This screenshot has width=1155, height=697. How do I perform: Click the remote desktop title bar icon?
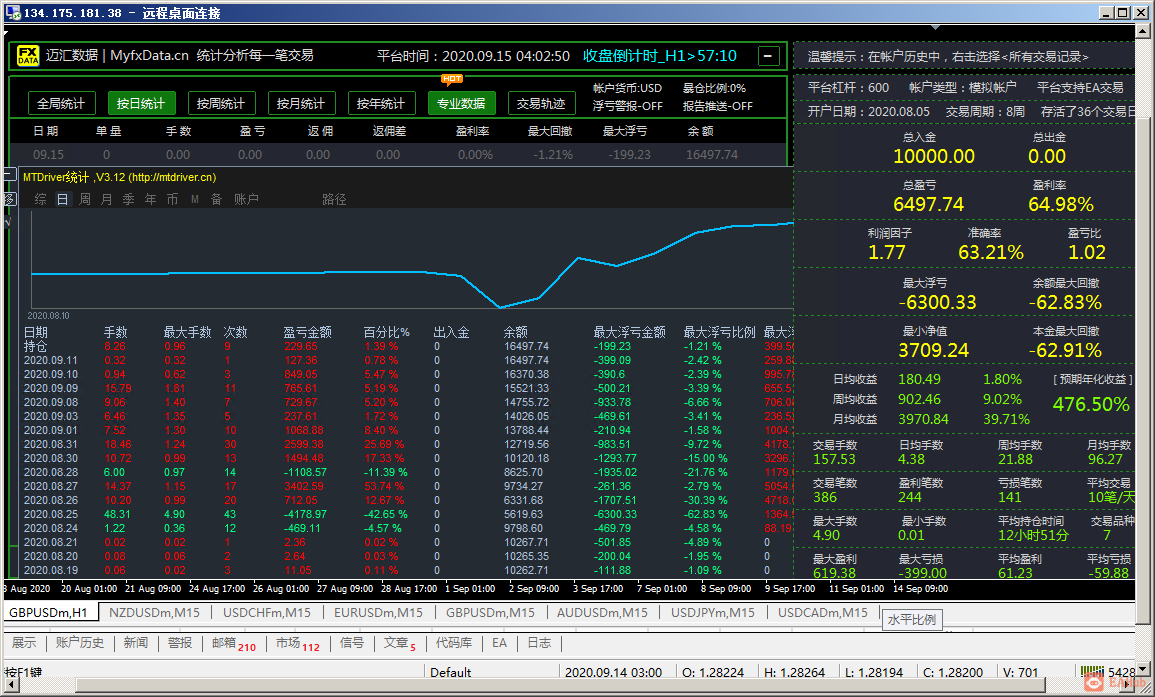(x=13, y=13)
